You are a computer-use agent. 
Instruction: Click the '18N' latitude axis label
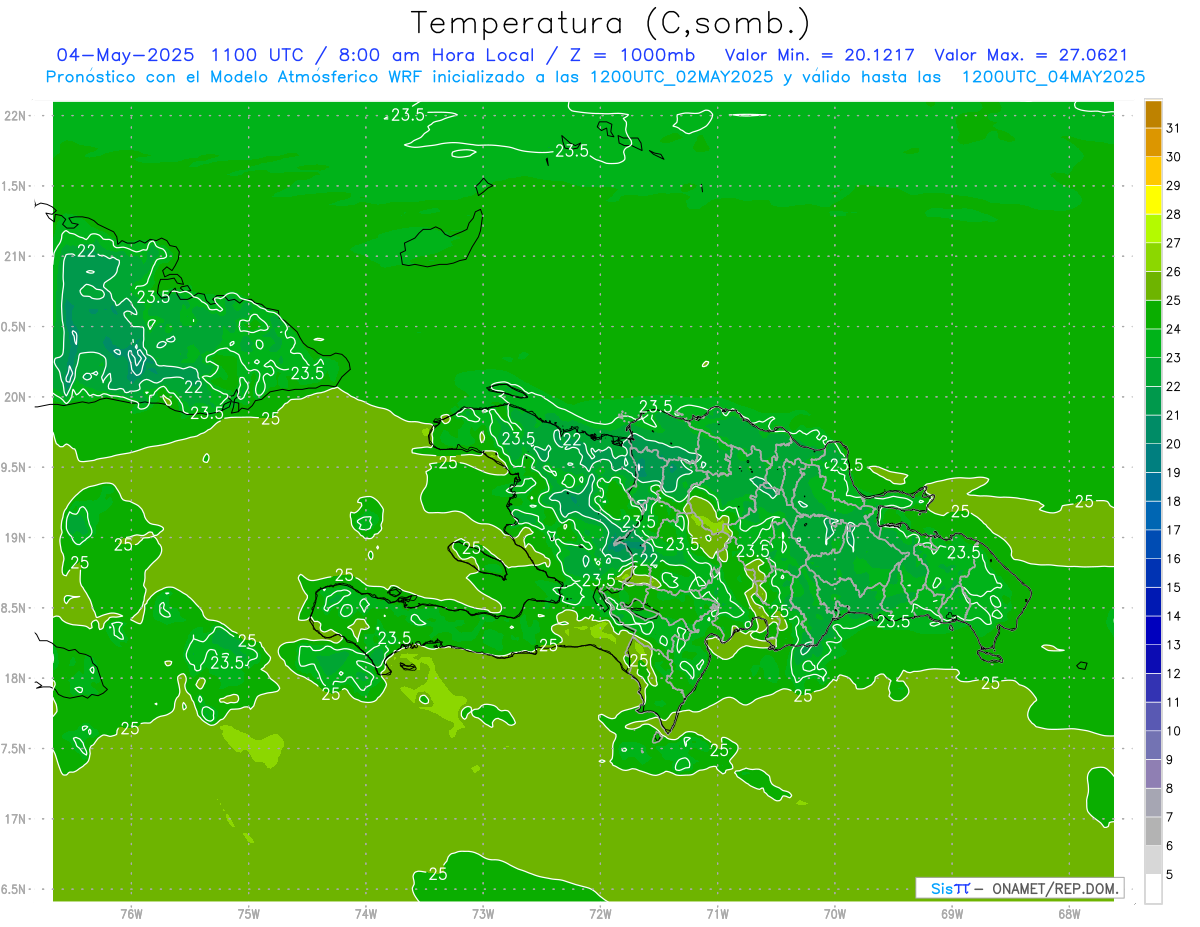point(14,678)
